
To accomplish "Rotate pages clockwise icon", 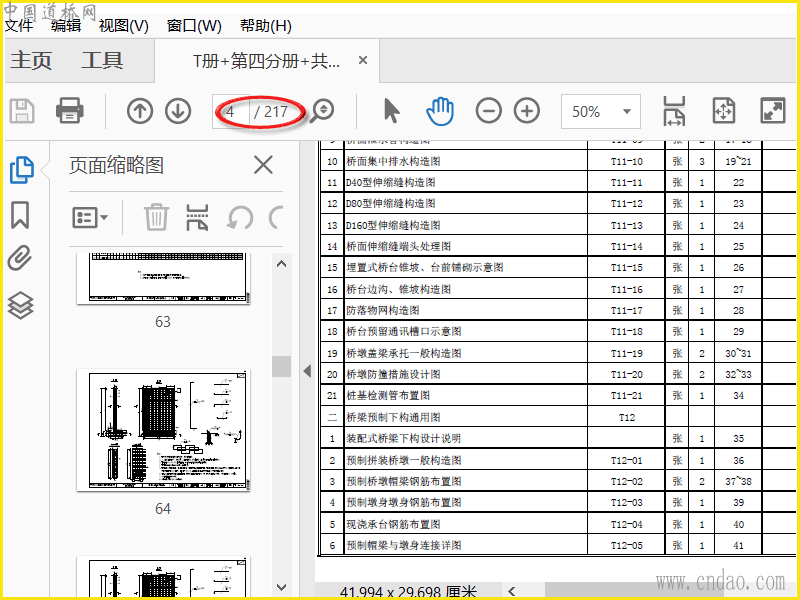I will (277, 218).
